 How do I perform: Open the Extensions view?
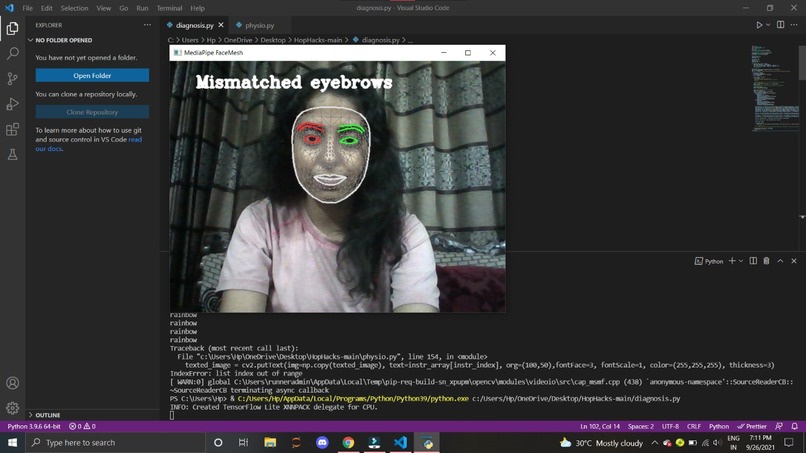coord(12,129)
